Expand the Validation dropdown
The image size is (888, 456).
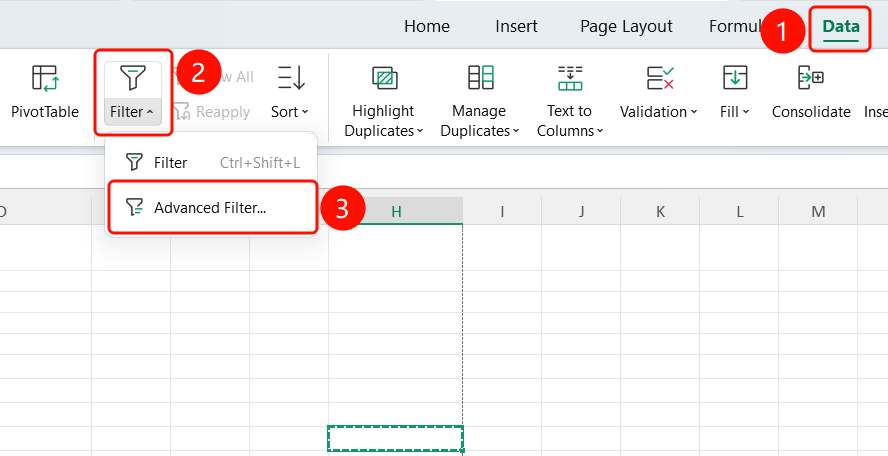(694, 112)
